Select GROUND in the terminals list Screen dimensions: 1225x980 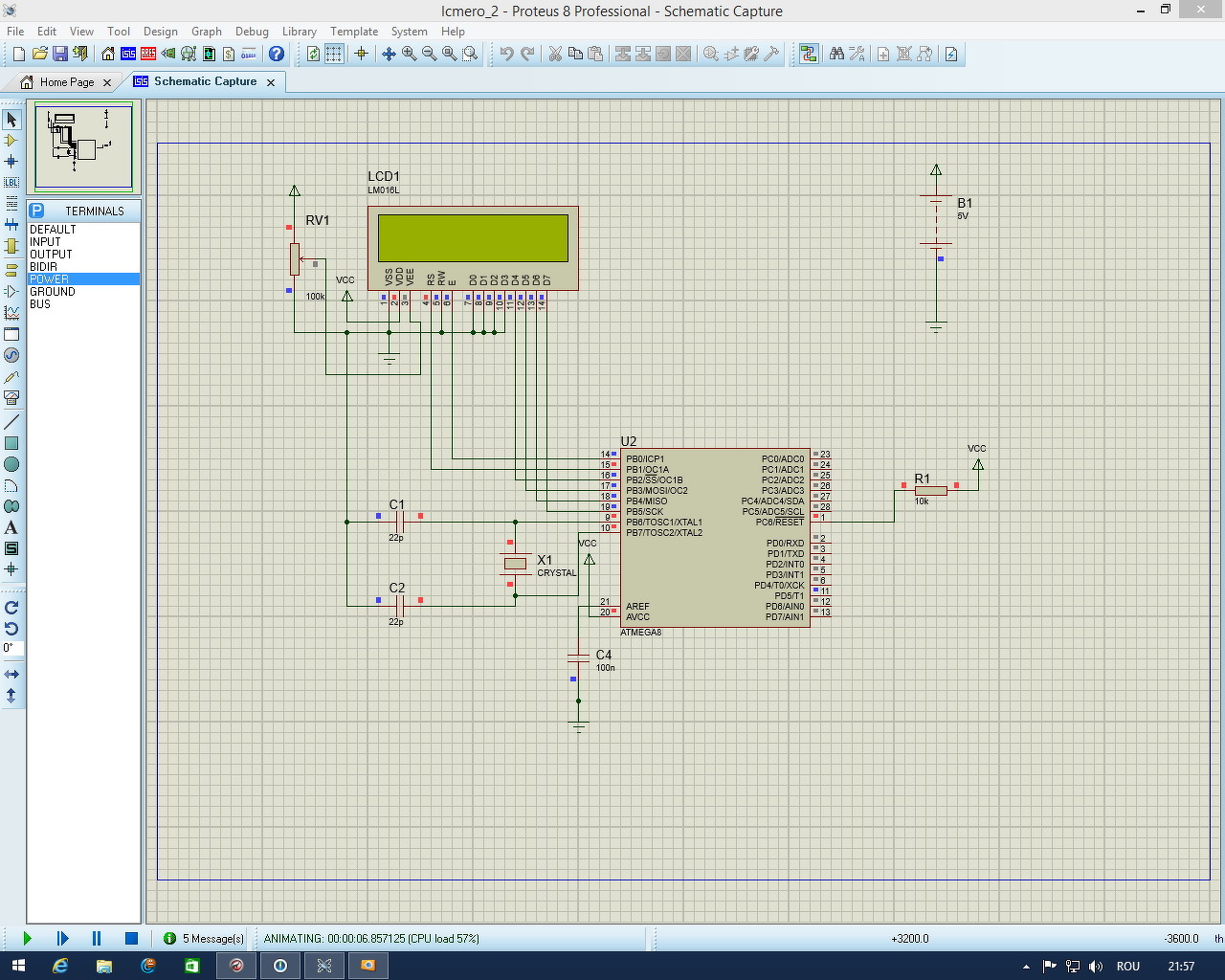click(53, 292)
